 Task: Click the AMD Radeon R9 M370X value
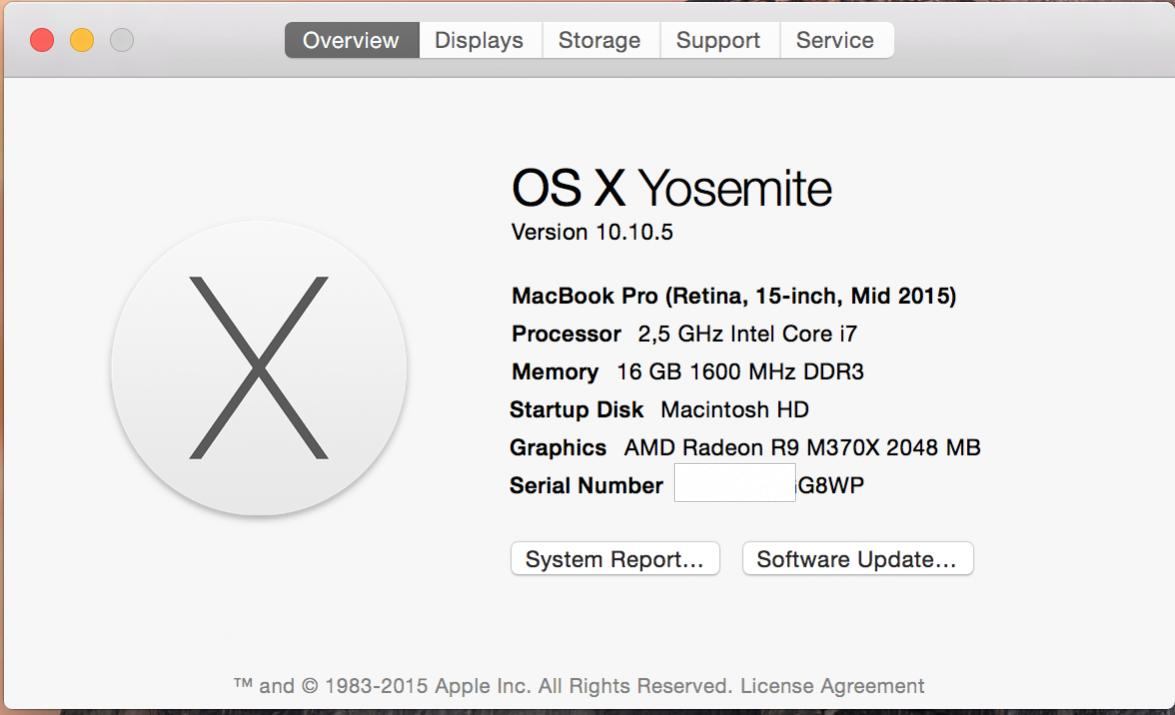click(x=803, y=447)
